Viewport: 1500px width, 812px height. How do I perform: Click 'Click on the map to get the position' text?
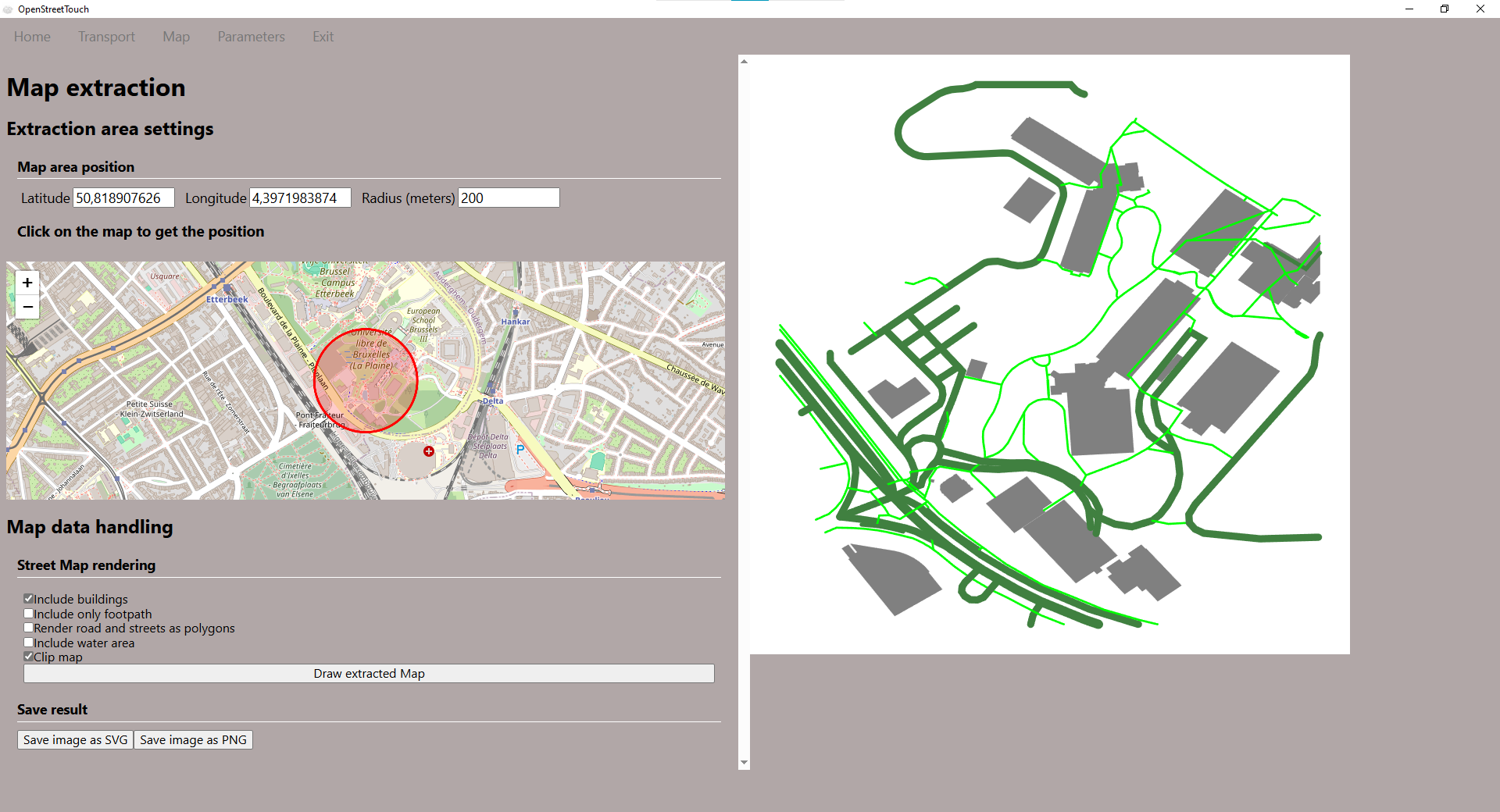141,232
